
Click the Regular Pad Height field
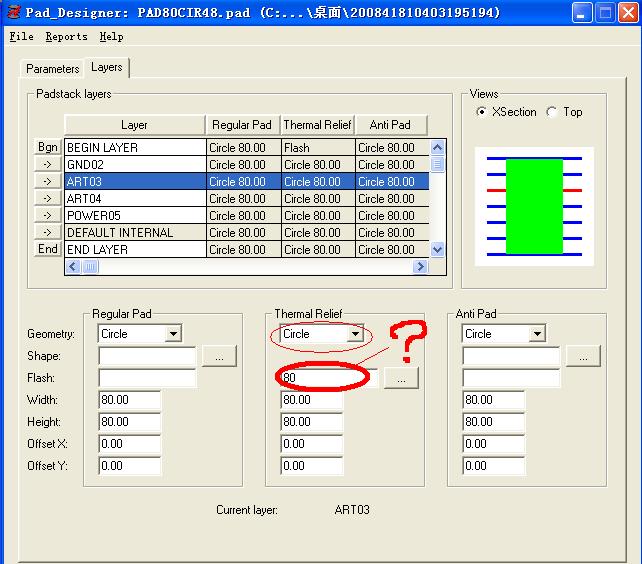click(130, 422)
